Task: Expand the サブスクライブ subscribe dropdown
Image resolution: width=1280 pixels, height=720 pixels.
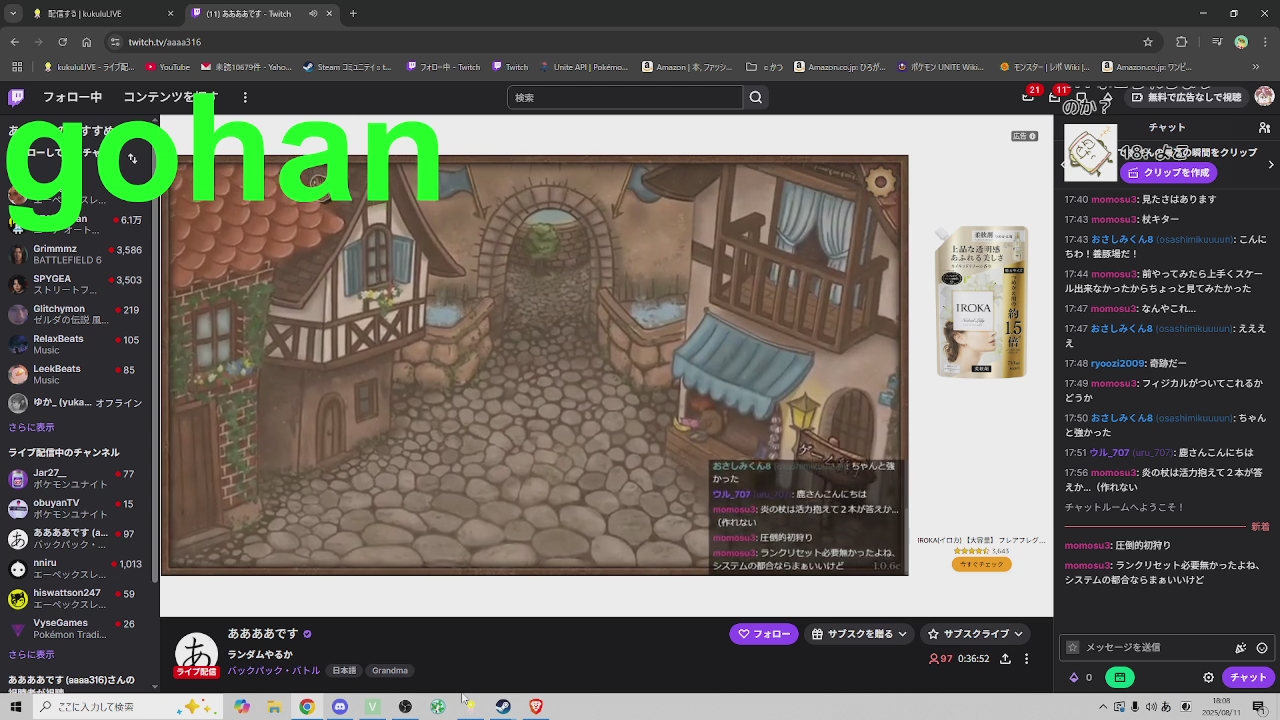Action: (x=975, y=634)
